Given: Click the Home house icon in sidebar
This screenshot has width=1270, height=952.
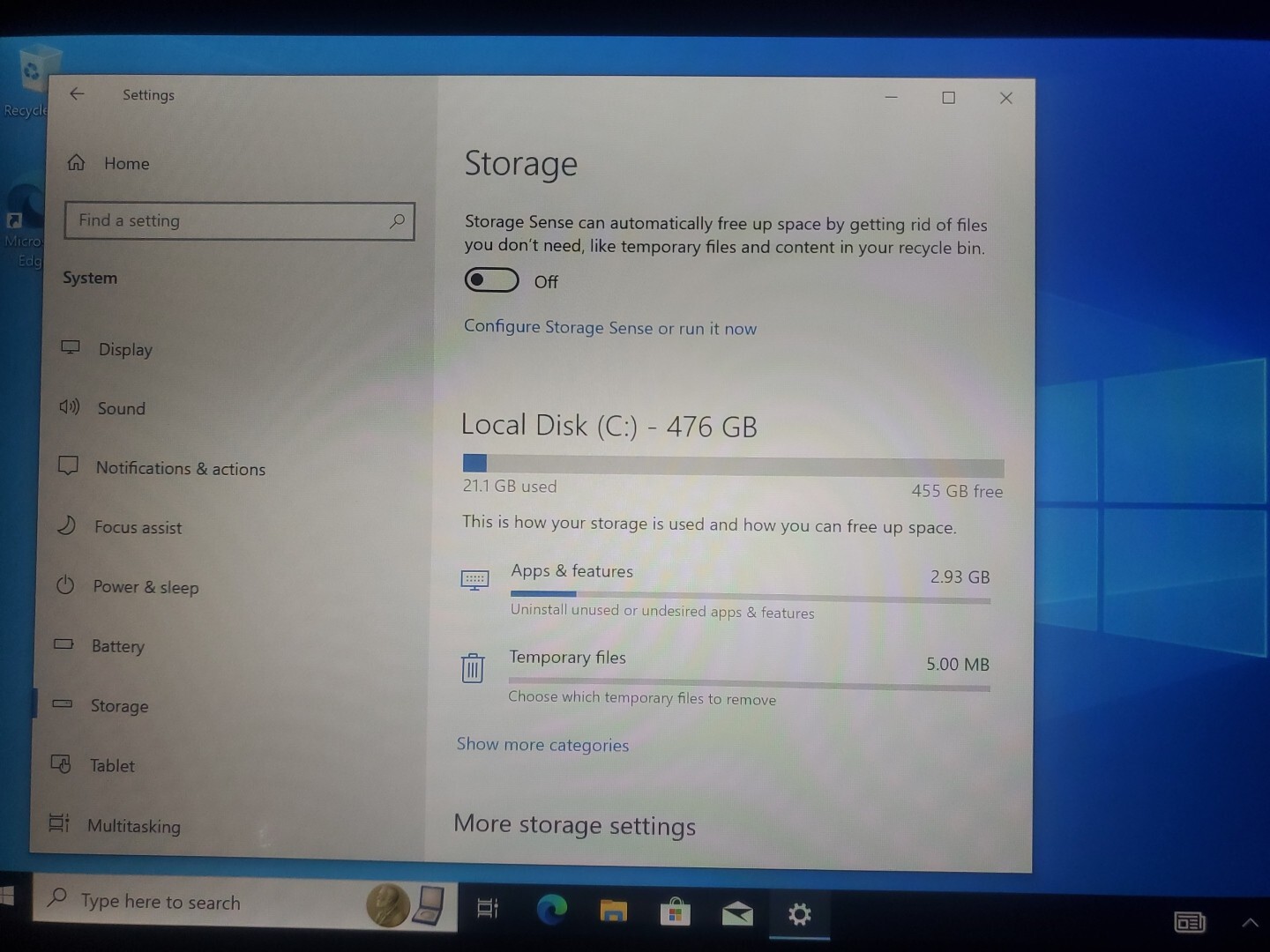Looking at the screenshot, I should pos(77,162).
